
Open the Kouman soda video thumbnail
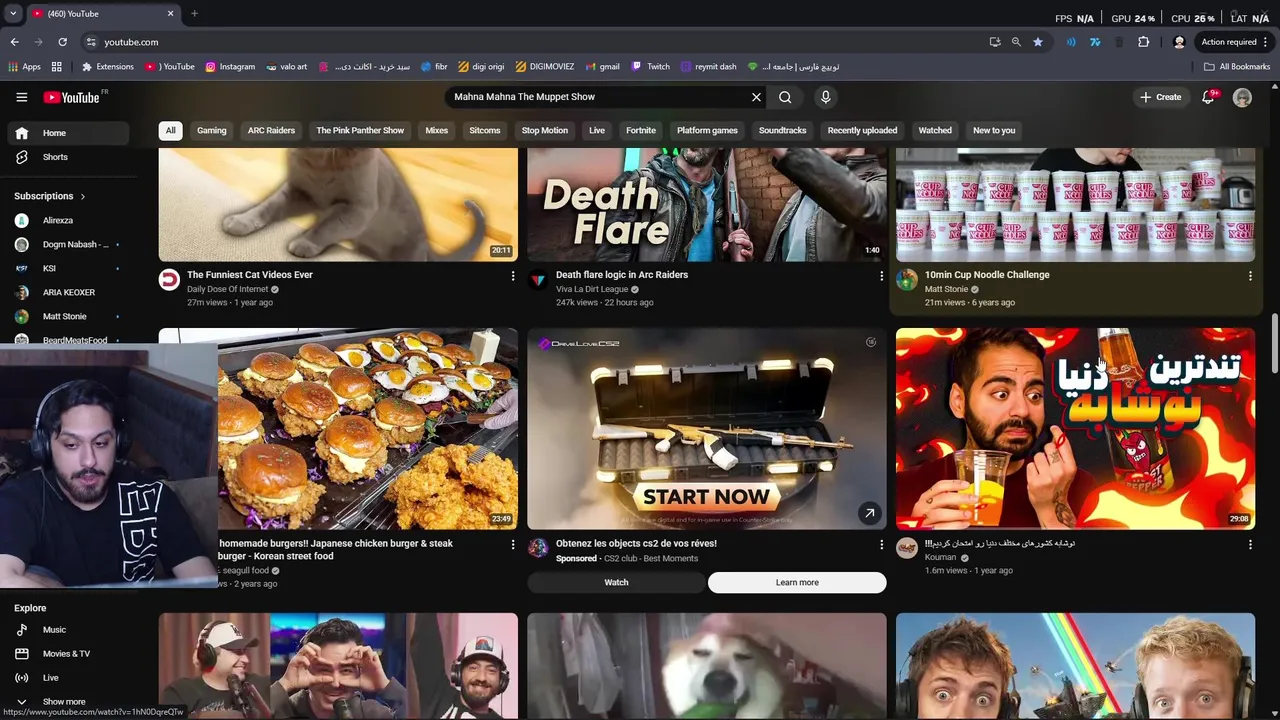[1075, 429]
